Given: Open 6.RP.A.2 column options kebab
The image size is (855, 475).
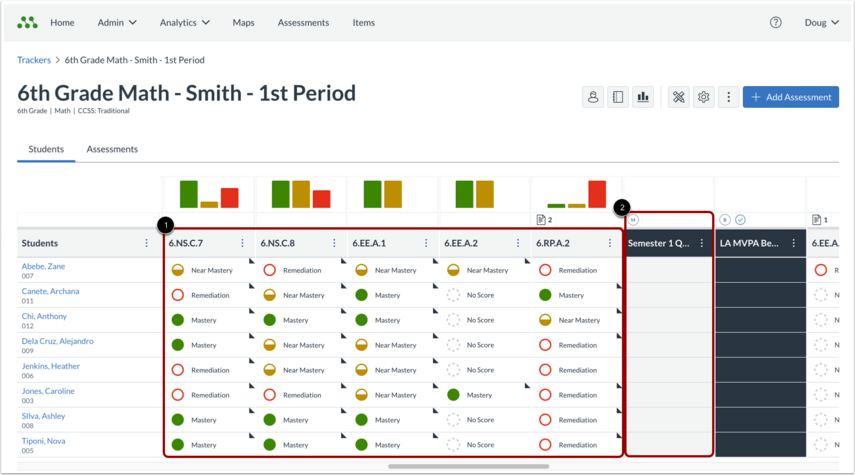Looking at the screenshot, I should coord(610,243).
